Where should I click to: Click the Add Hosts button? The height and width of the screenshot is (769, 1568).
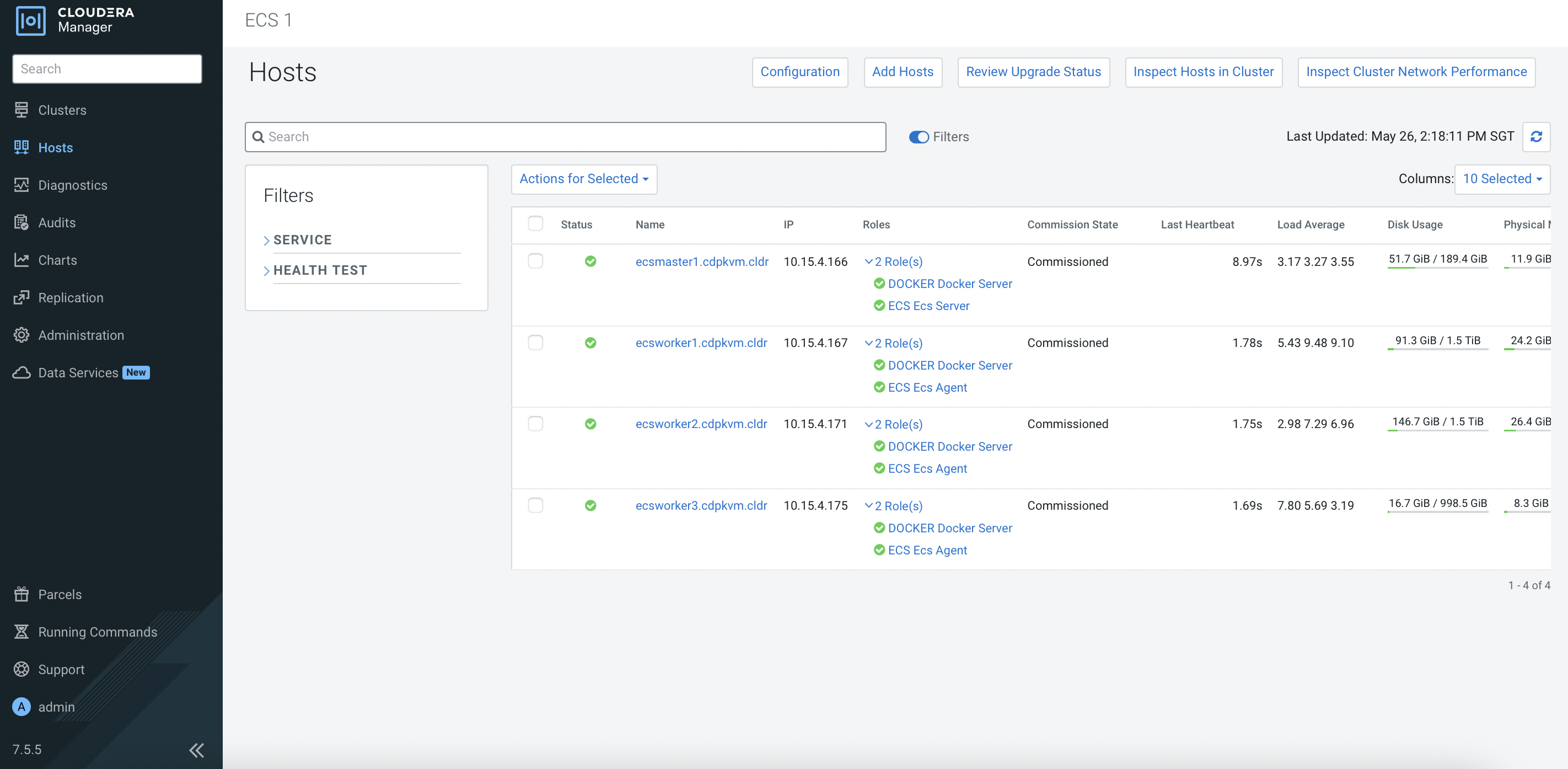[x=902, y=72]
